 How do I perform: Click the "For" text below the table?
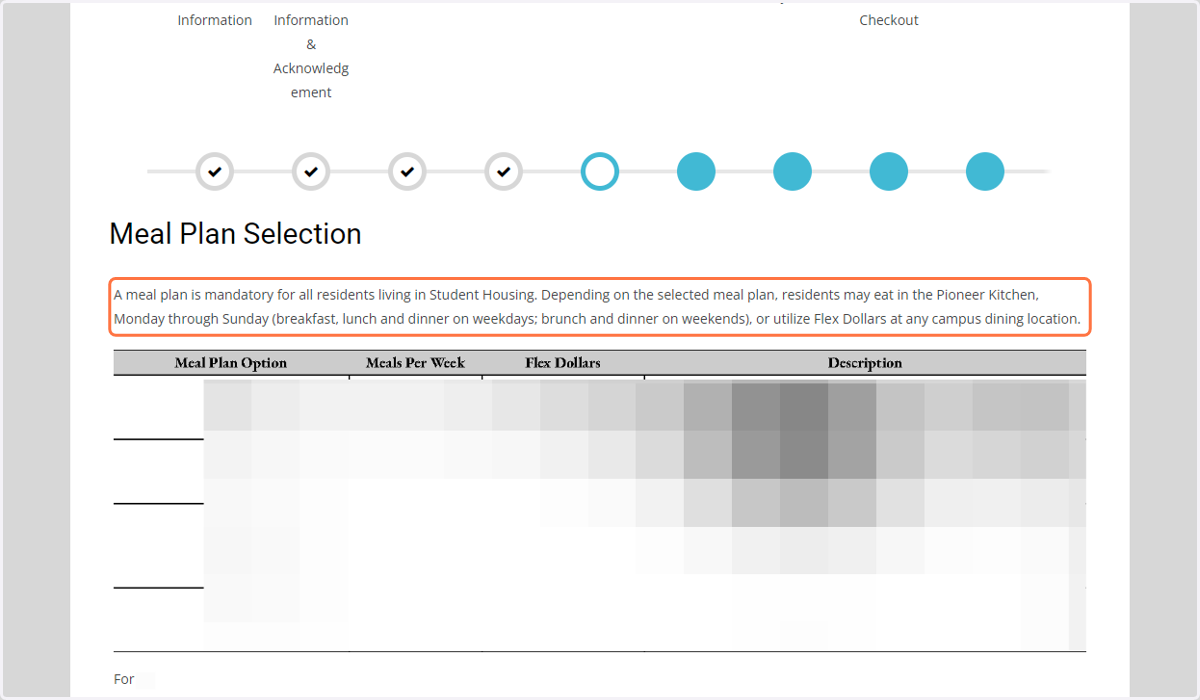[x=124, y=679]
